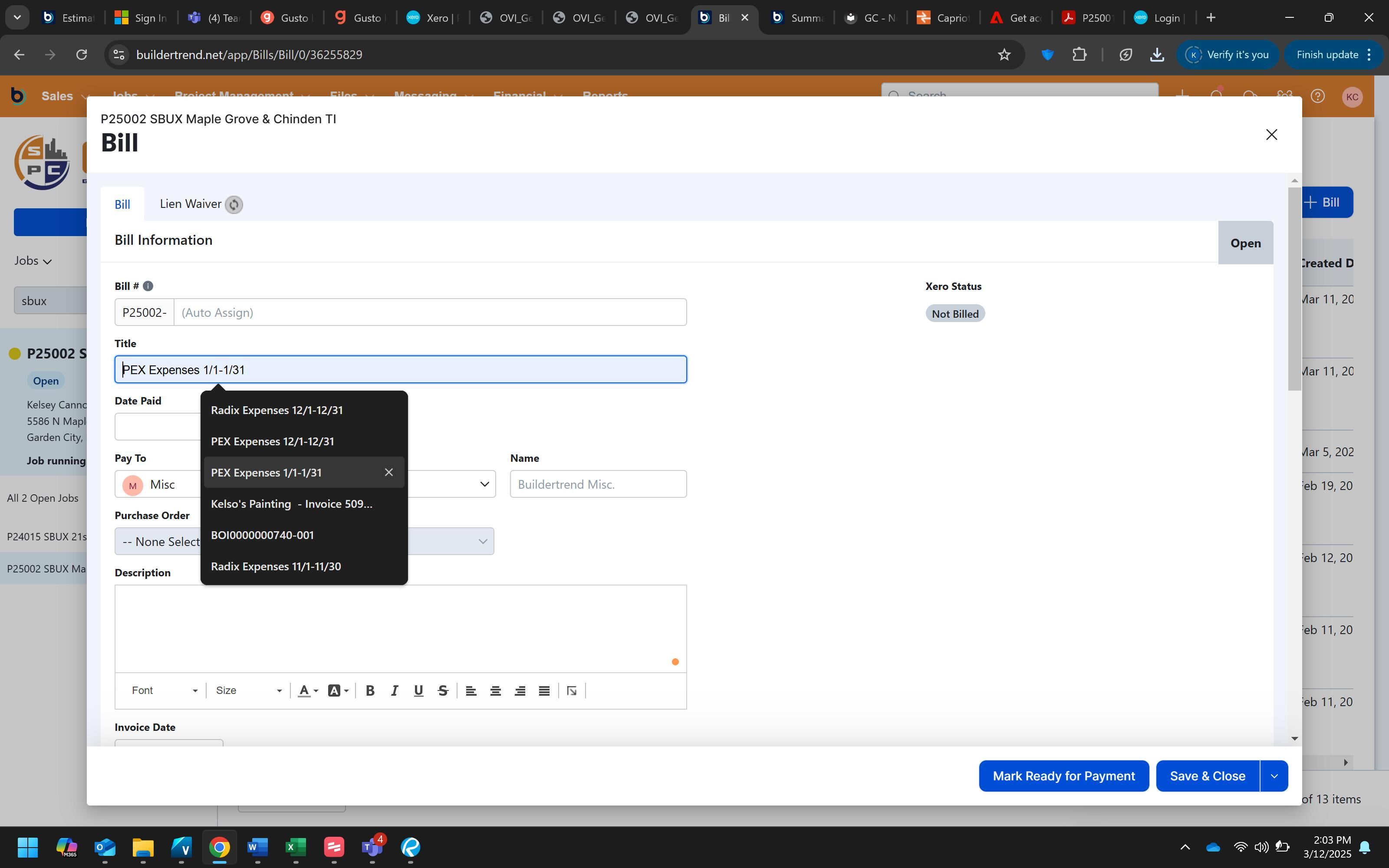Click the Lien Waiver refresh icon
The image size is (1389, 868).
[234, 204]
